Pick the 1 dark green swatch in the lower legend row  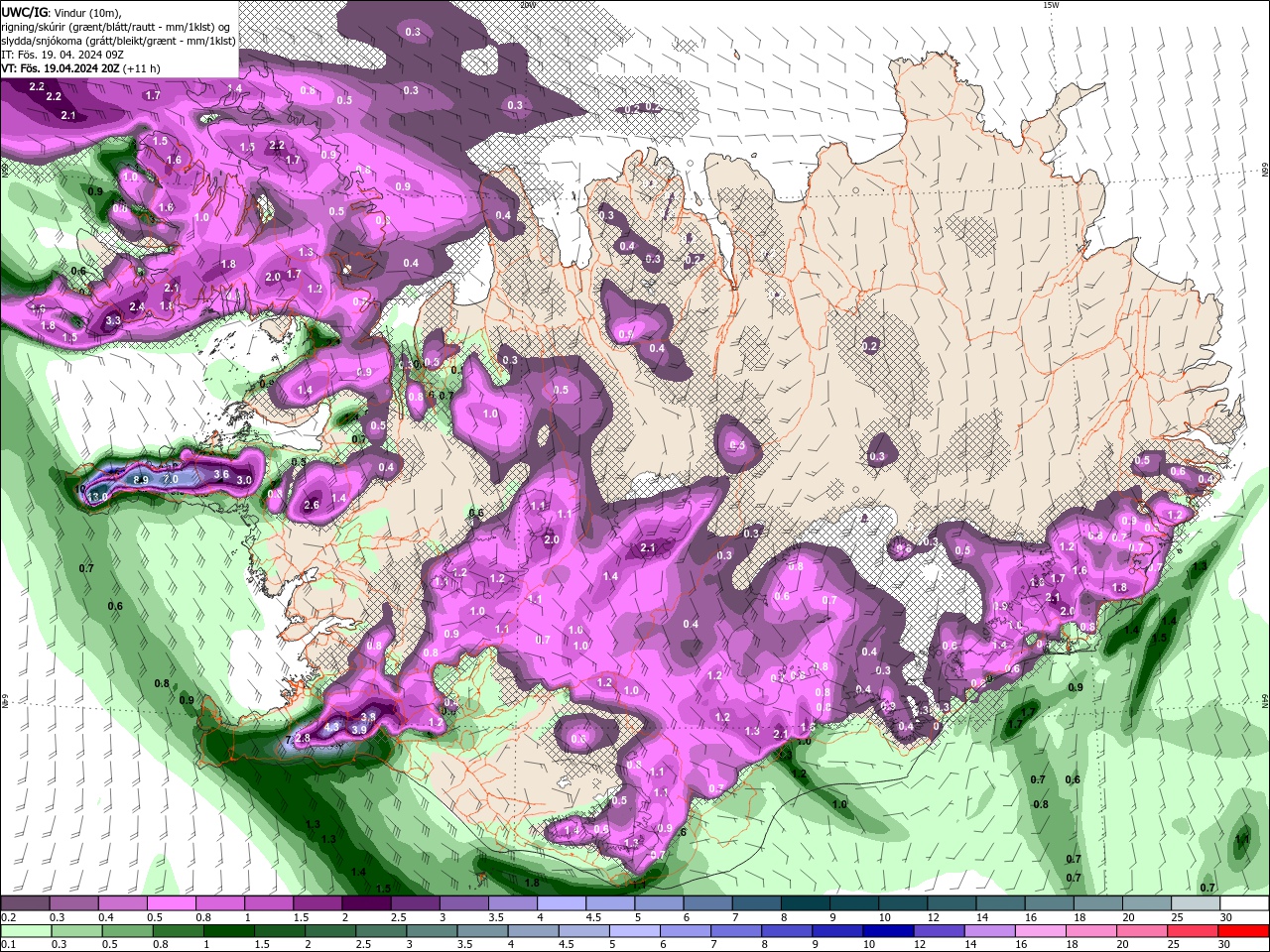point(228,931)
